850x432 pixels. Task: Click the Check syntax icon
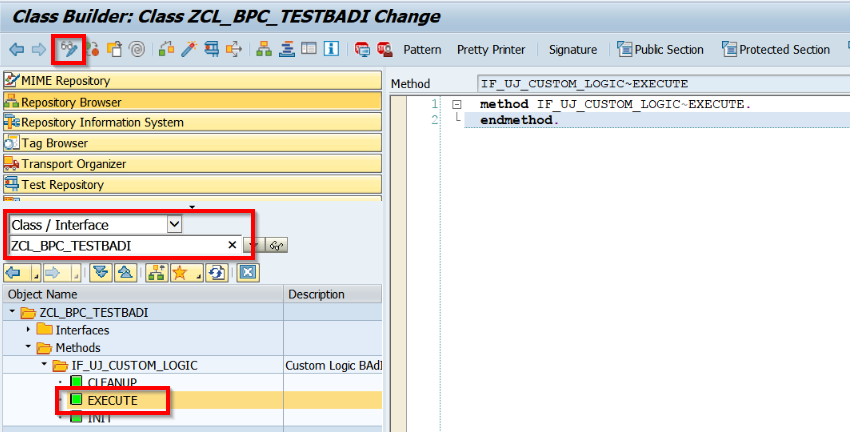tap(166, 49)
